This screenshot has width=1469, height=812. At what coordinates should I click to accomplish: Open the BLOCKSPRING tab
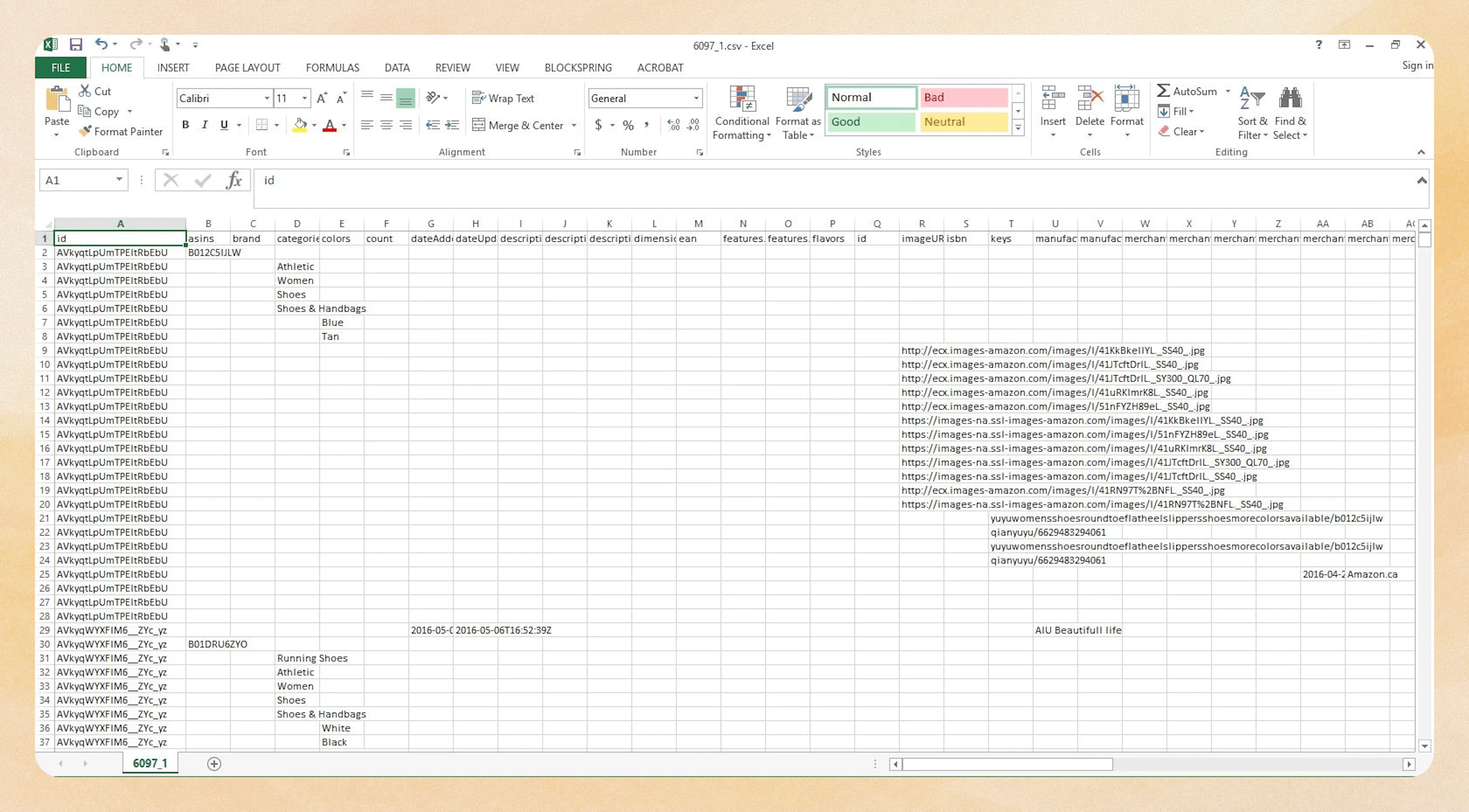tap(578, 67)
